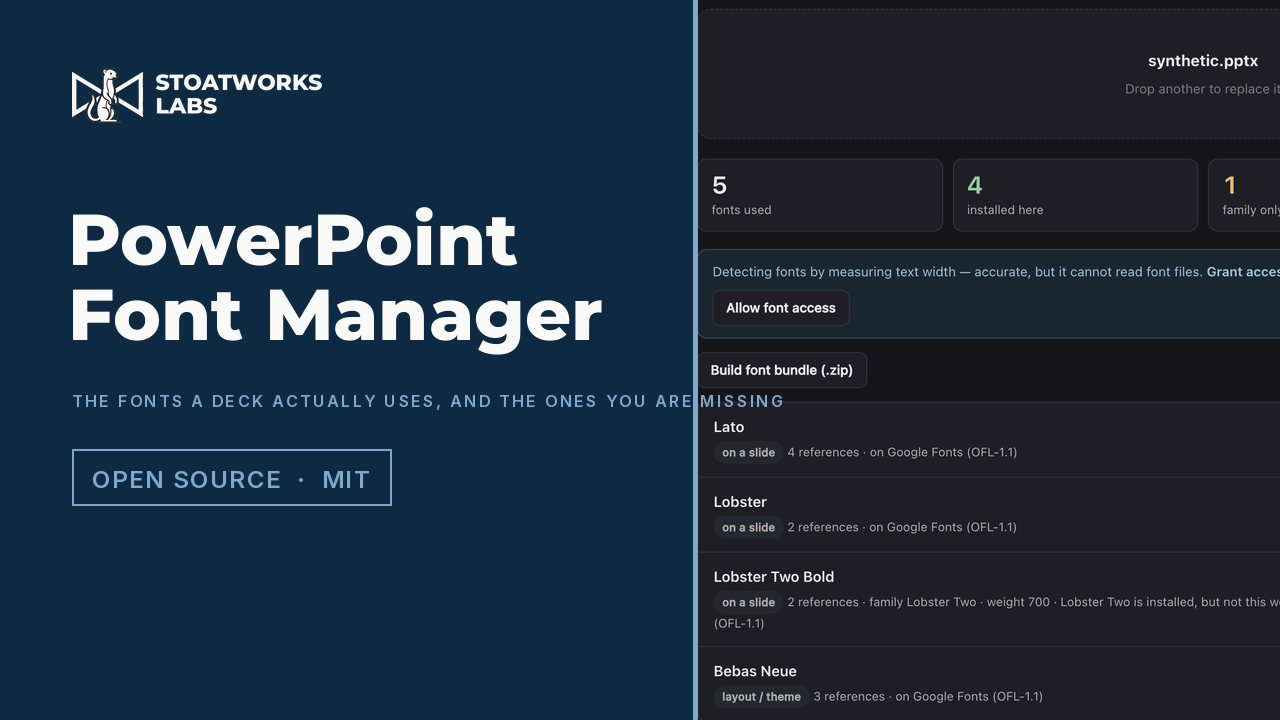This screenshot has width=1280, height=720.
Task: Click 'layout / theme' tag under Bebas Neue
Action: (x=762, y=697)
